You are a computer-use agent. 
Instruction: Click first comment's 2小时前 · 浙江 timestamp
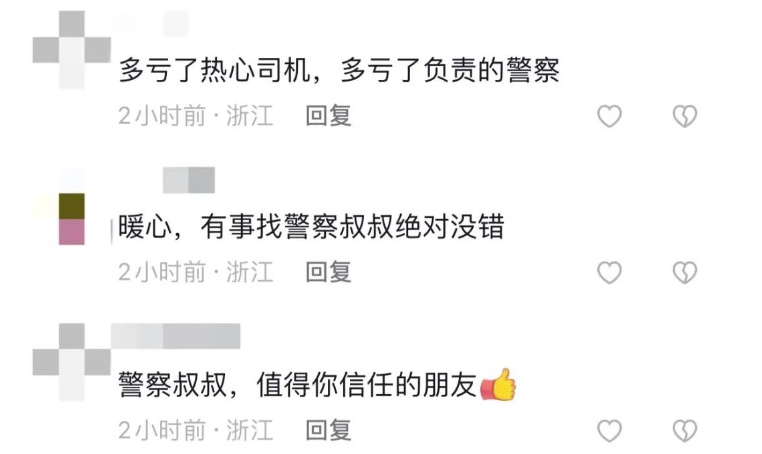(x=196, y=116)
